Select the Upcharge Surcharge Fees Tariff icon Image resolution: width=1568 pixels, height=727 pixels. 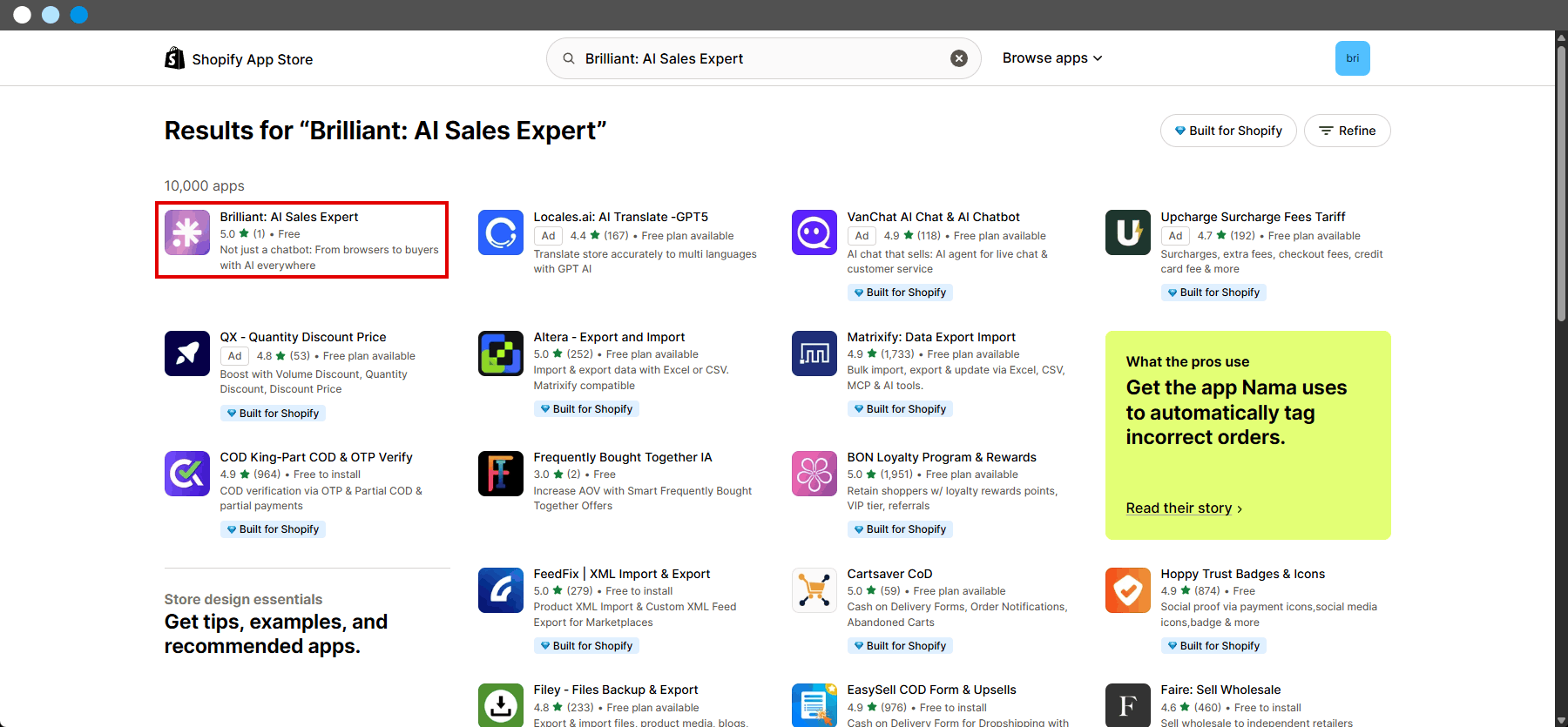point(1128,232)
